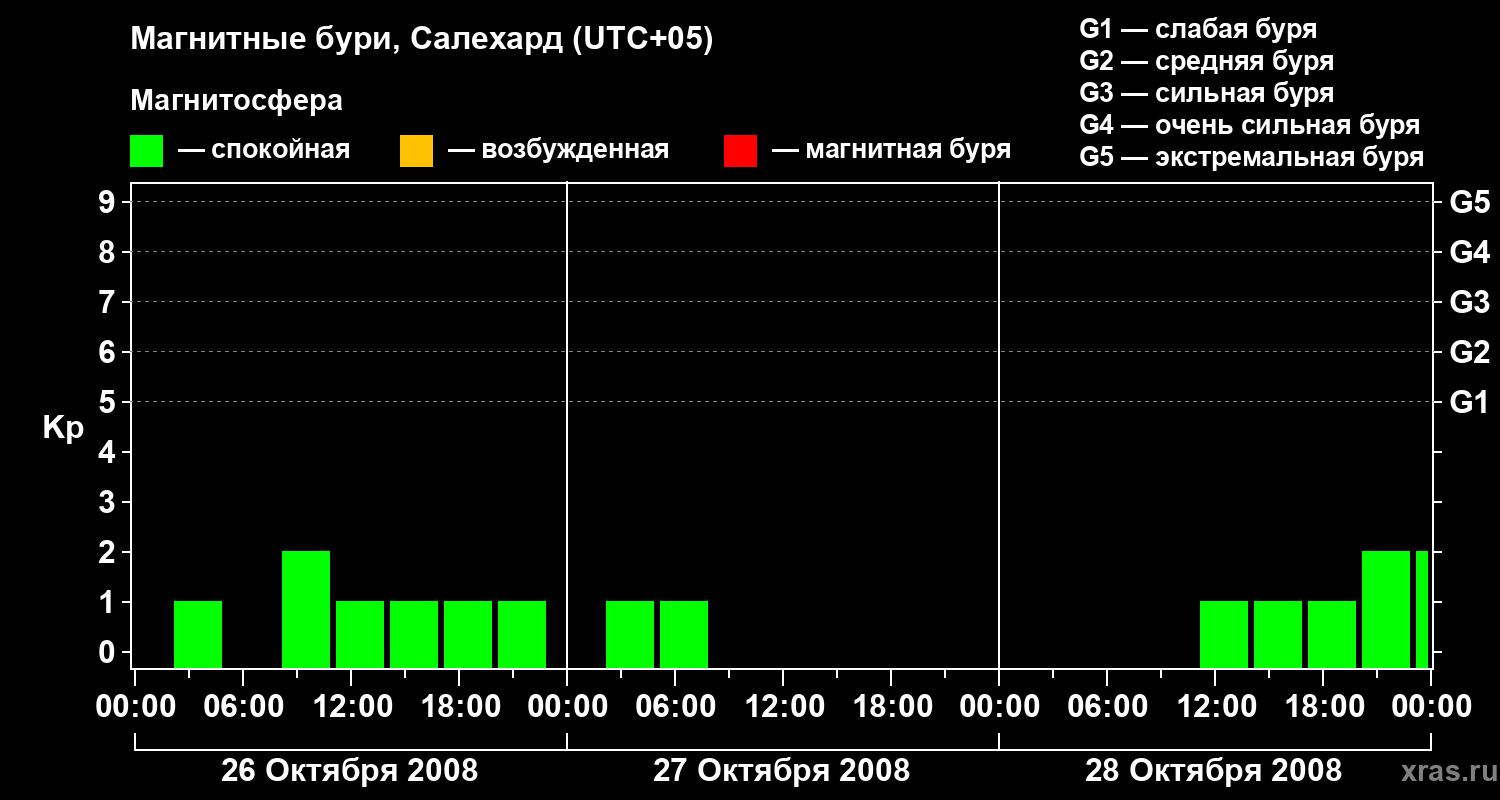1500x800 pixels.
Task: Select the chart title 'Магнитные бури, Салехард (UTC+05)'
Action: [422, 40]
